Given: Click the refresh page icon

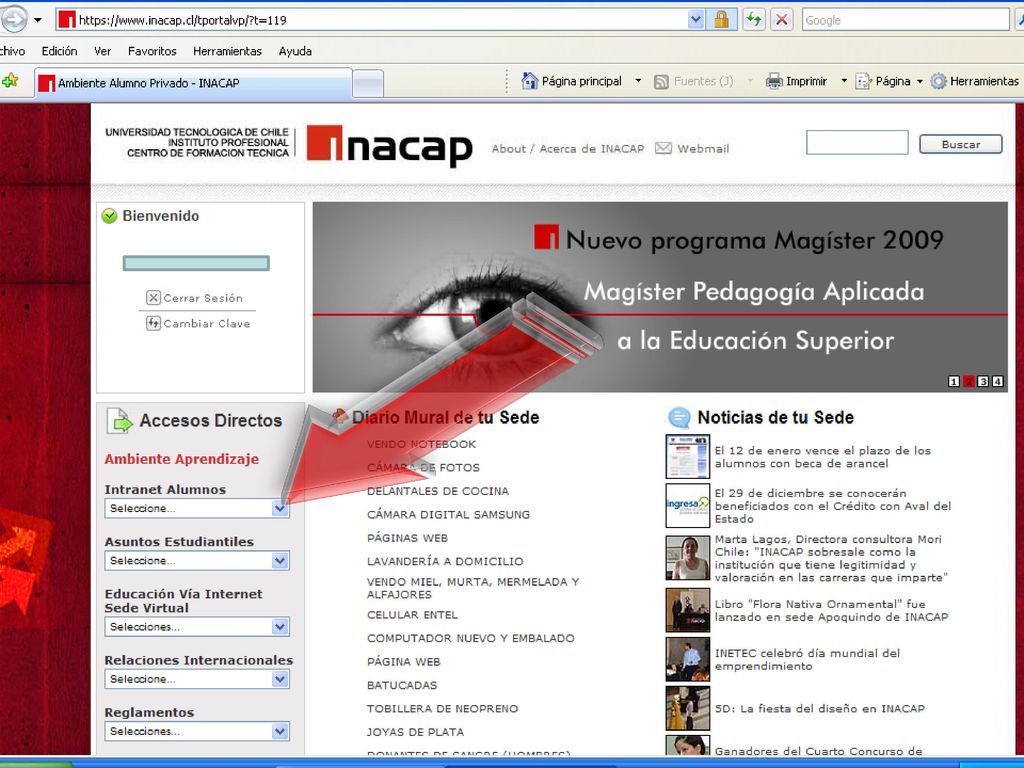Looking at the screenshot, I should pyautogui.click(x=754, y=20).
